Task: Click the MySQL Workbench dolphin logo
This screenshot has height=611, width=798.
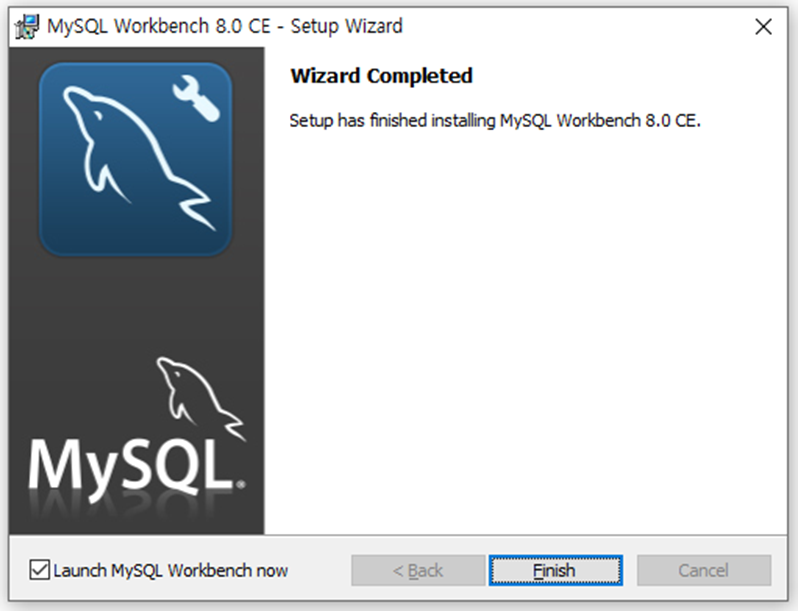Action: pyautogui.click(x=135, y=159)
